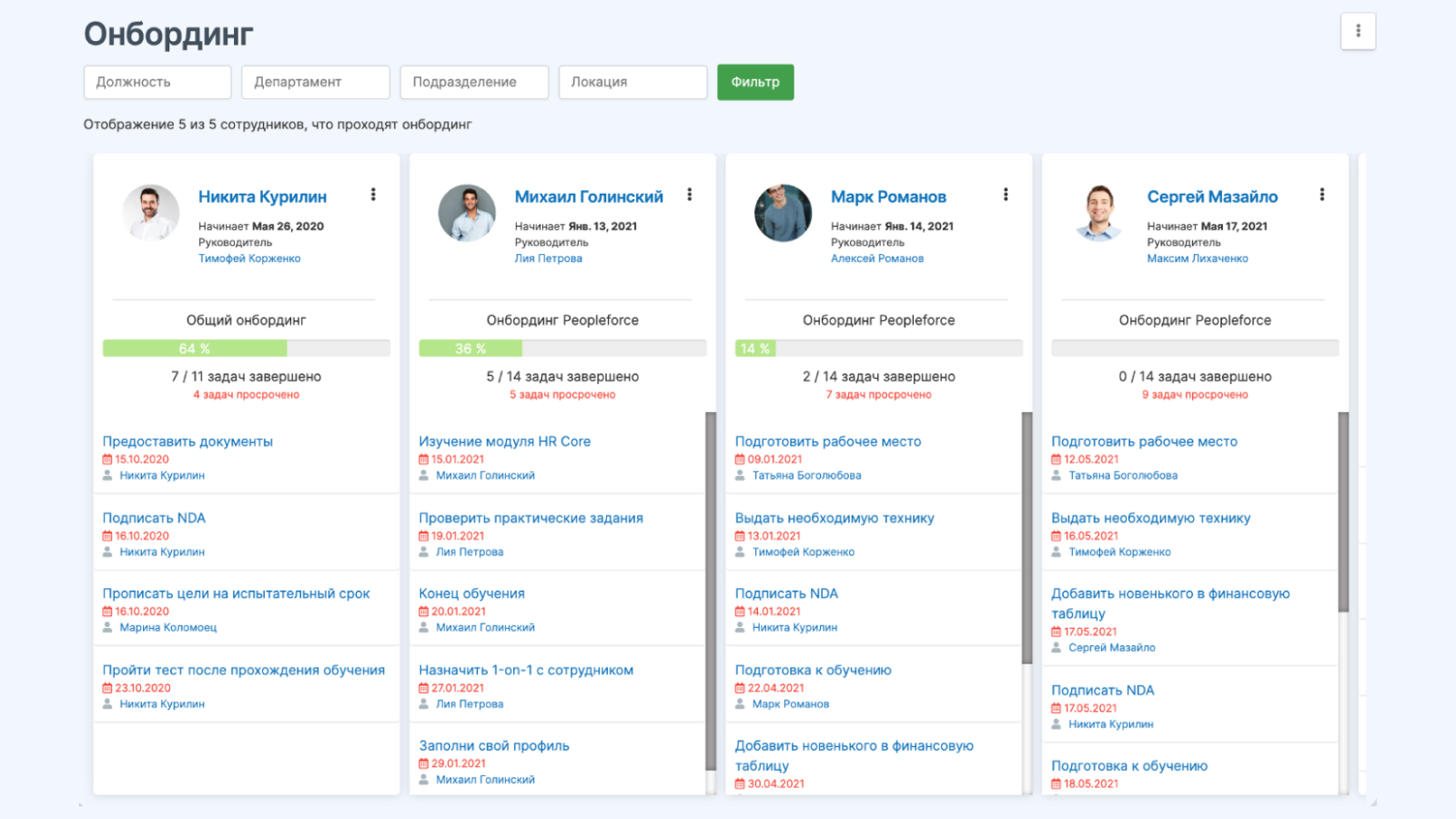Click avatar photo of Михаил Голинский
The width and height of the screenshot is (1456, 819).
pyautogui.click(x=467, y=213)
